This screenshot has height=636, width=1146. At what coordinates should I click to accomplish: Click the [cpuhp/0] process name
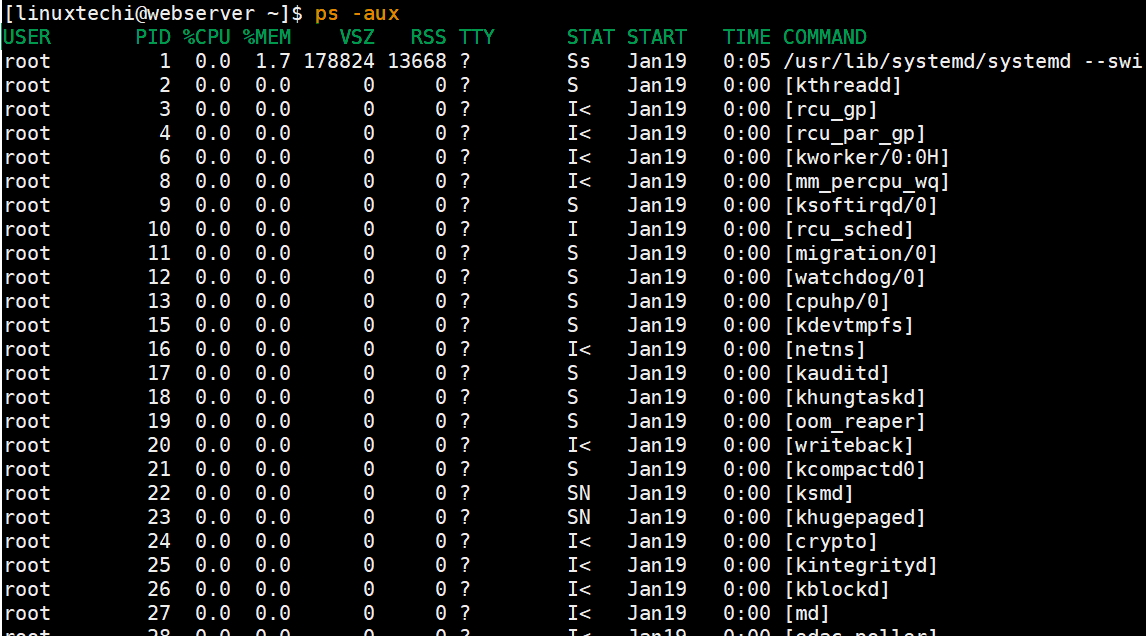click(837, 301)
